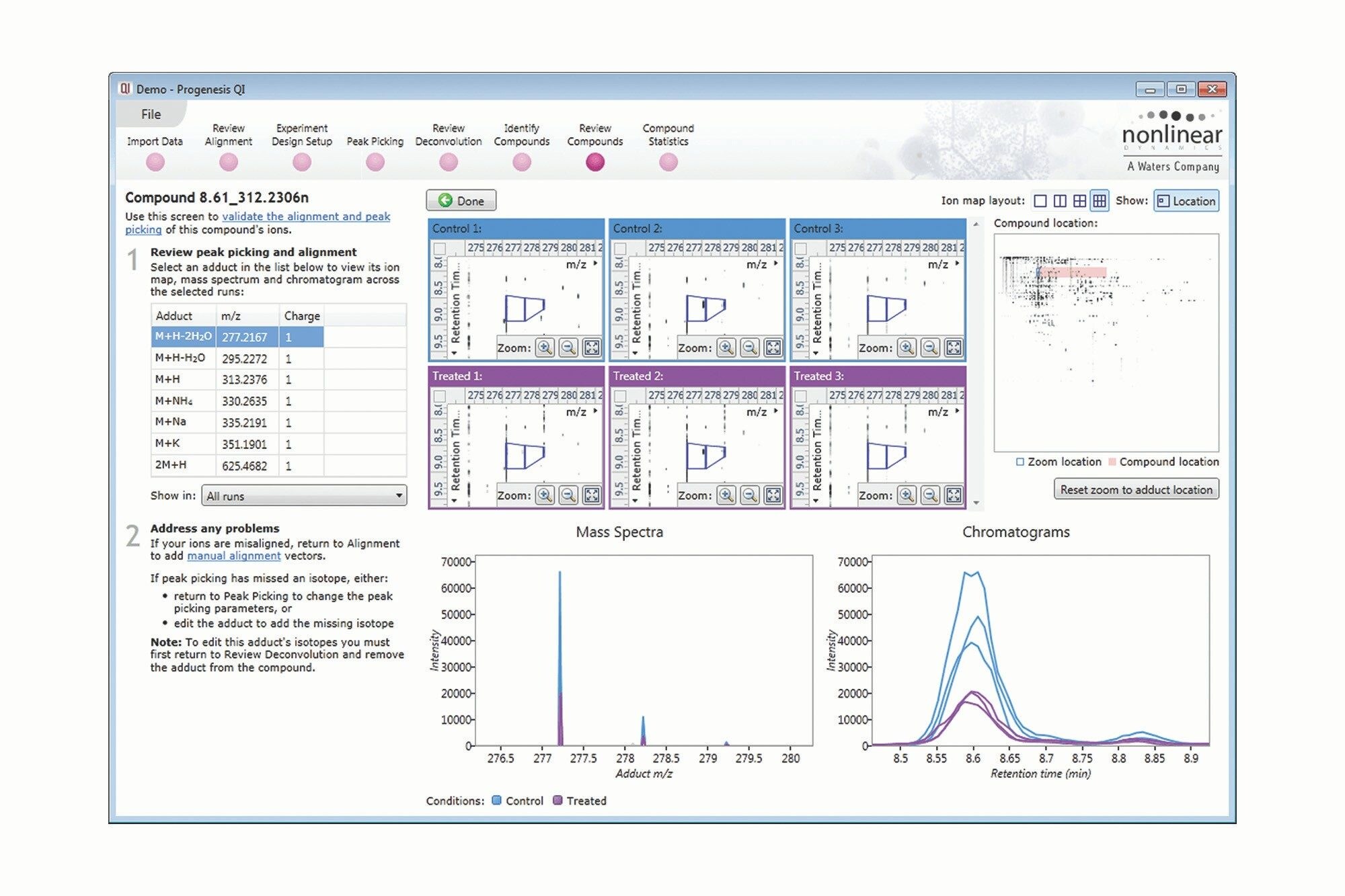
Task: Select two-column ion map layout
Action: 1060,201
